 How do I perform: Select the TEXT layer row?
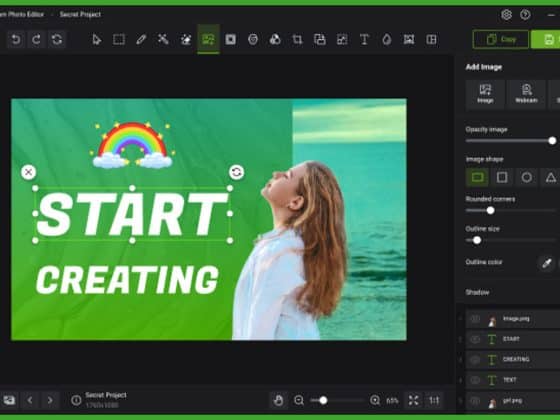tap(513, 380)
